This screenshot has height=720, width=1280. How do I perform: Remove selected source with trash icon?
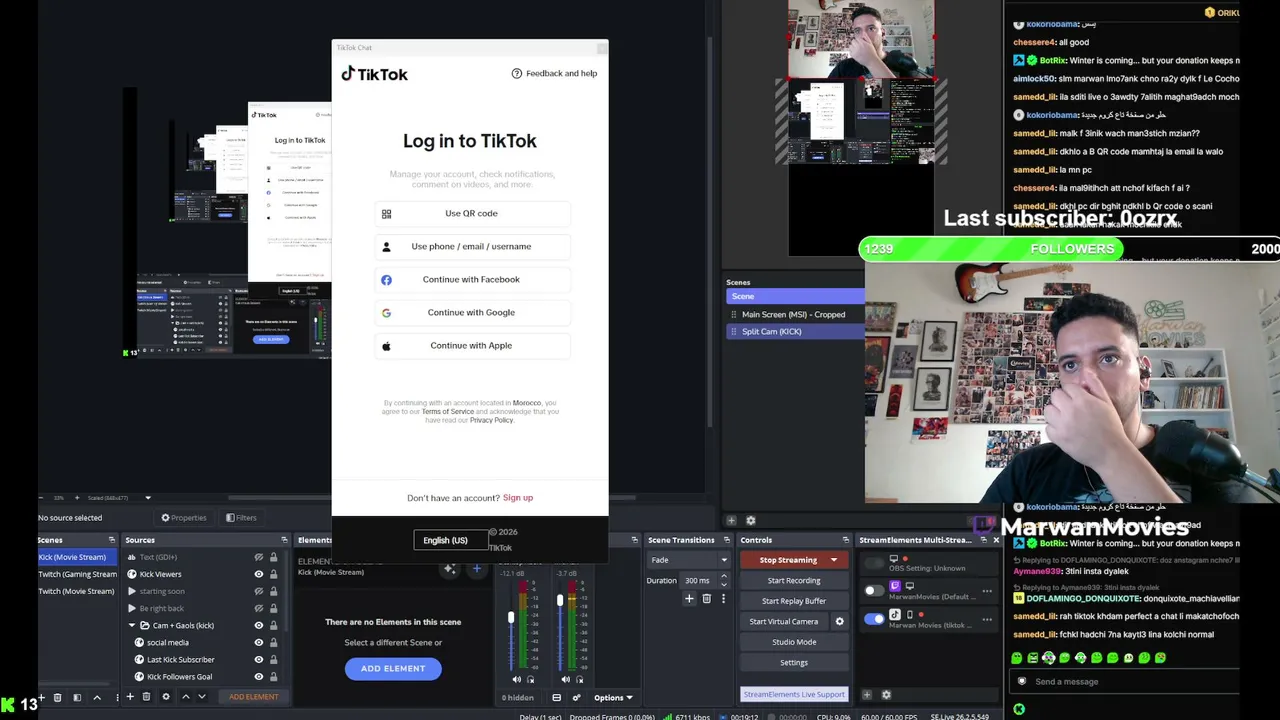point(146,697)
